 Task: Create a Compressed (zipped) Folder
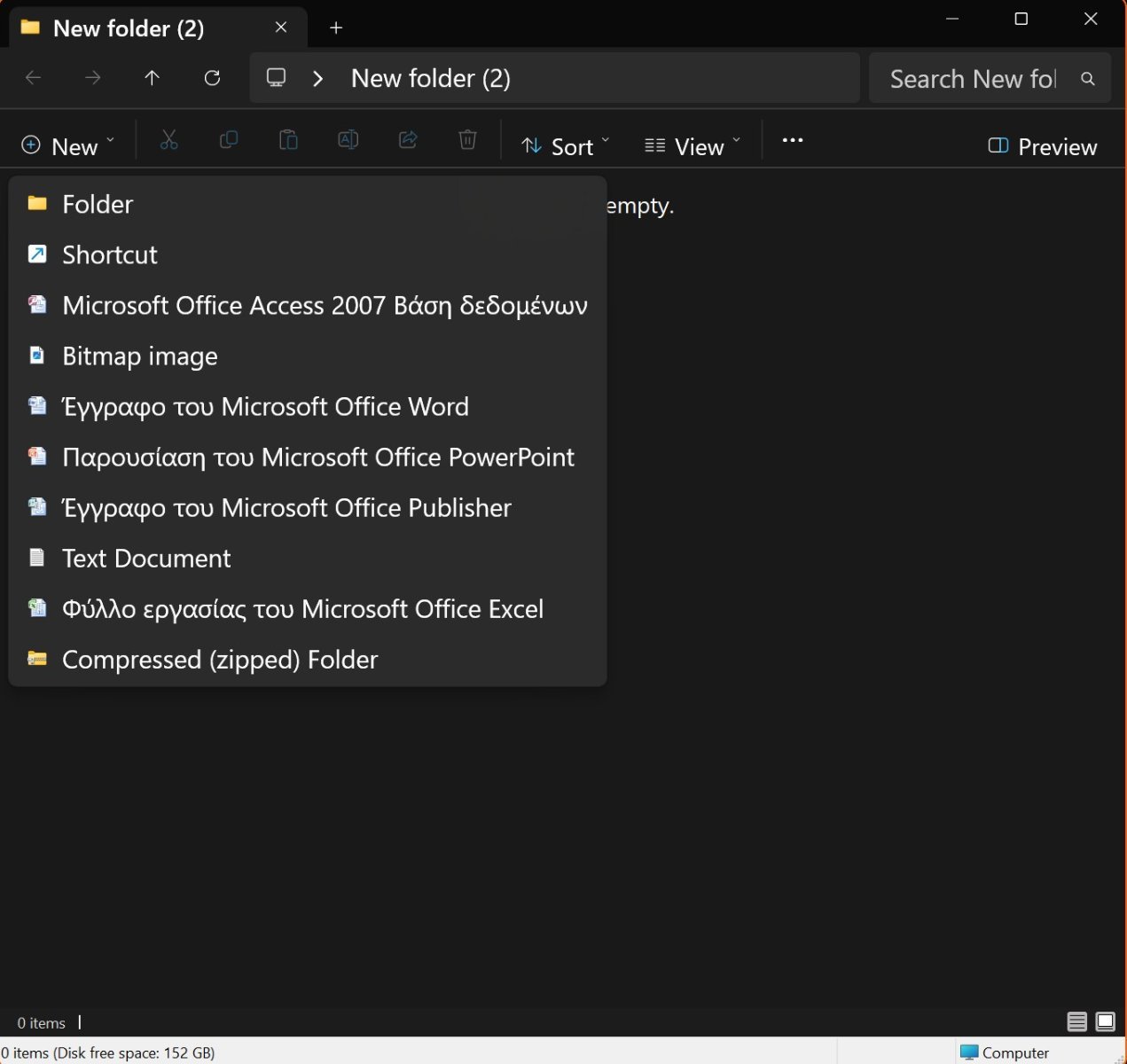coord(308,659)
